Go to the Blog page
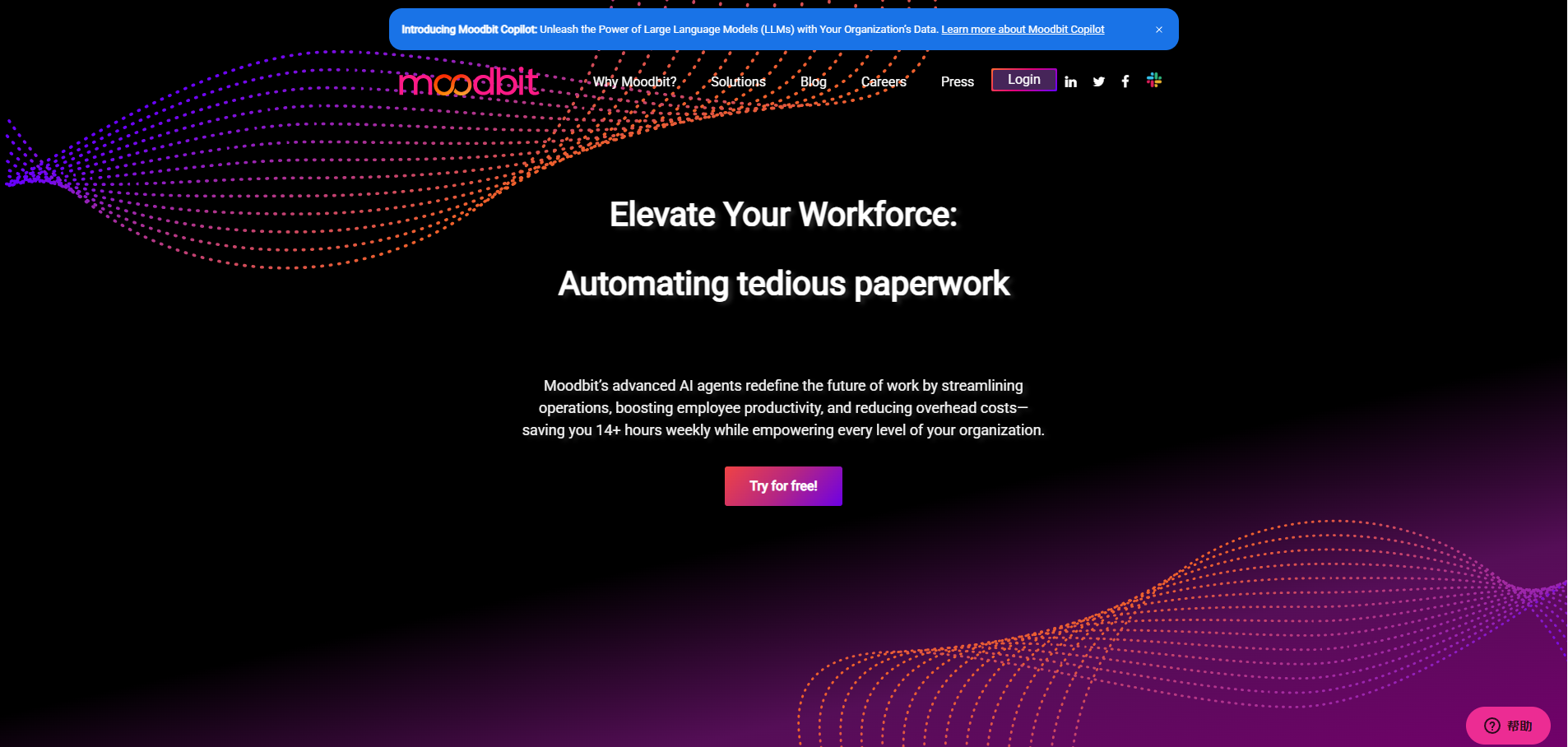 pos(813,81)
